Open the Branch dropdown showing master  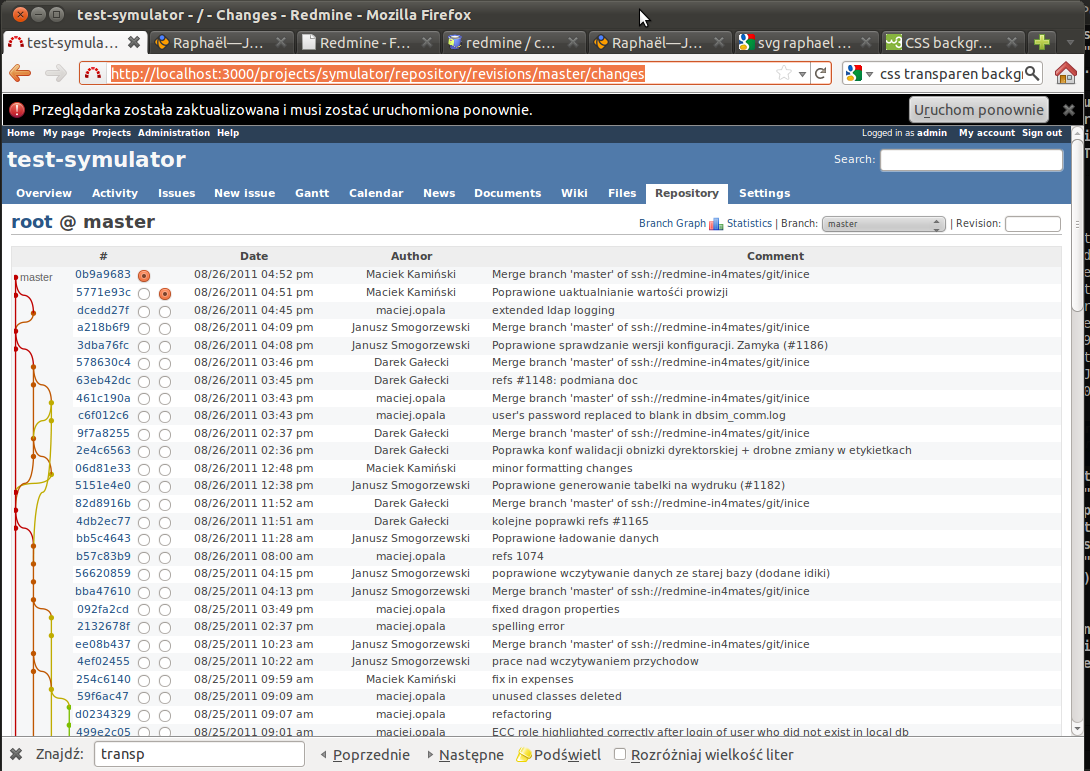tap(883, 224)
